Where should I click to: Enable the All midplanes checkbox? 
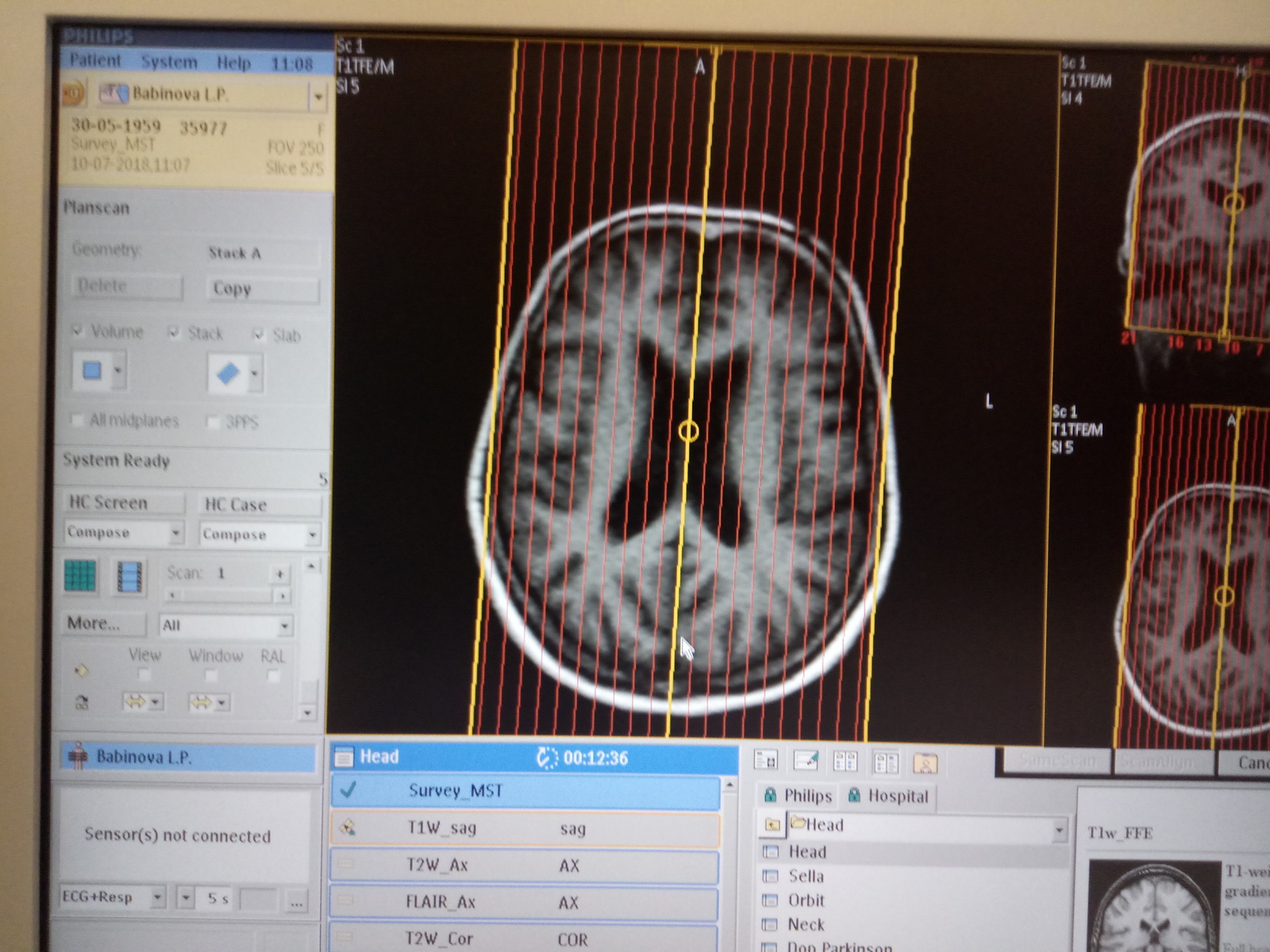77,420
